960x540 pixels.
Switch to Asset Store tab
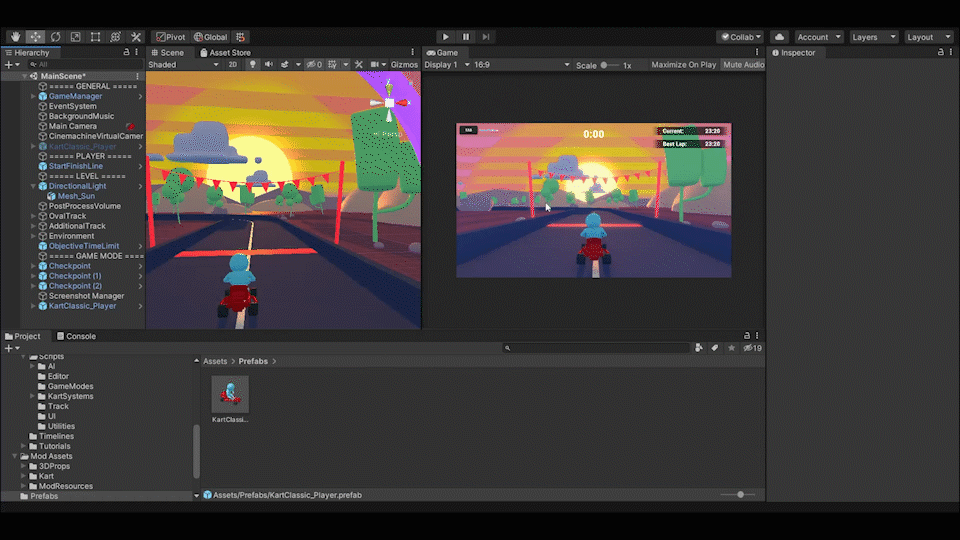tap(225, 53)
